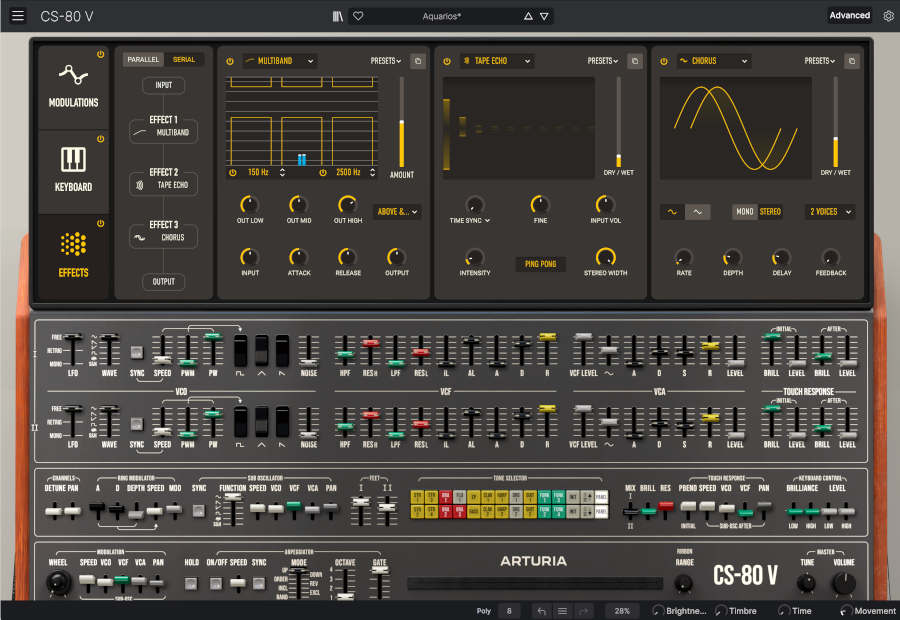
Task: Click the EFFECT 2 TAPE ECHO button
Action: pos(162,184)
